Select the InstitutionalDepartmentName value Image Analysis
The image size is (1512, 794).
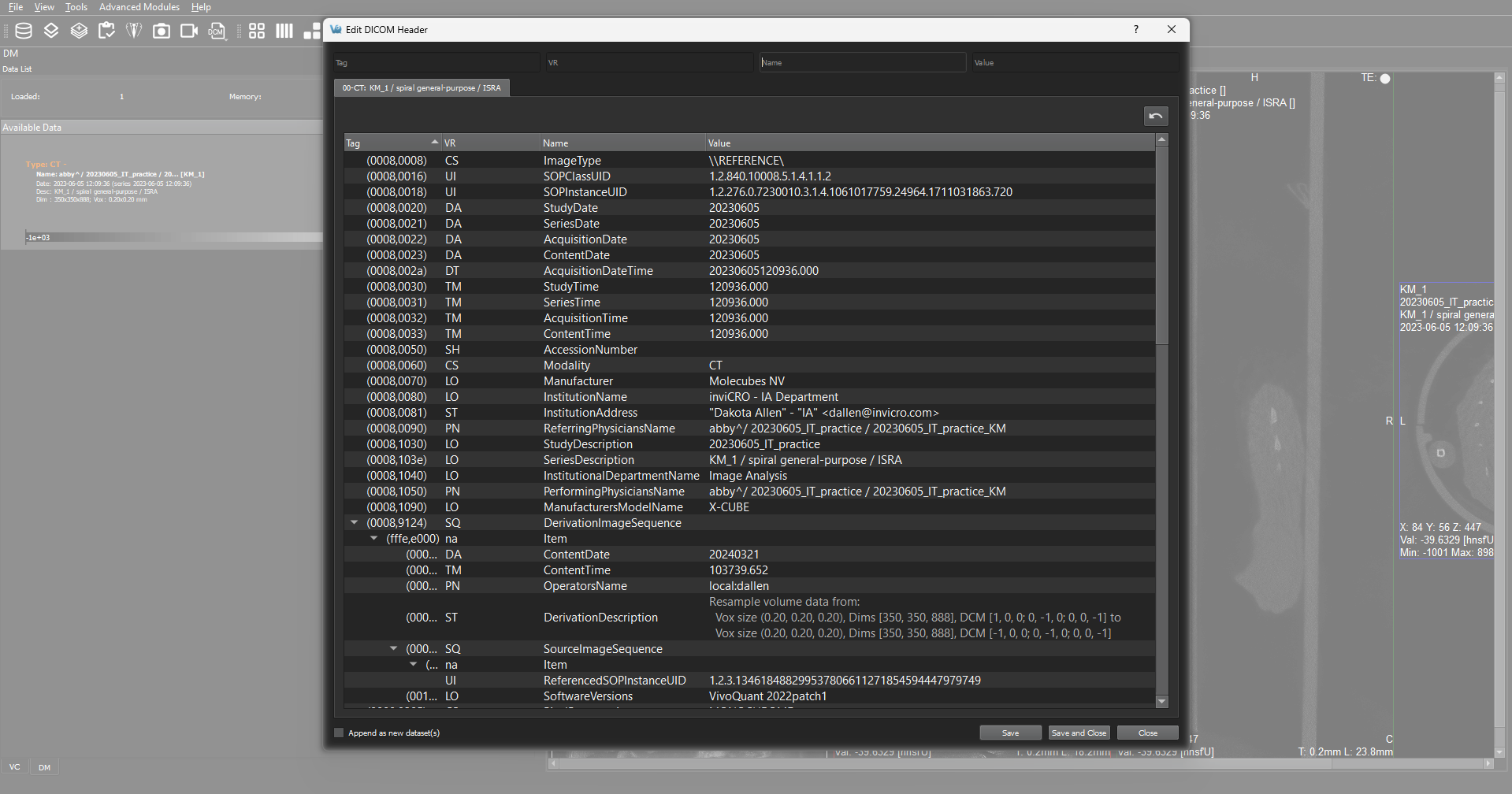pos(748,476)
